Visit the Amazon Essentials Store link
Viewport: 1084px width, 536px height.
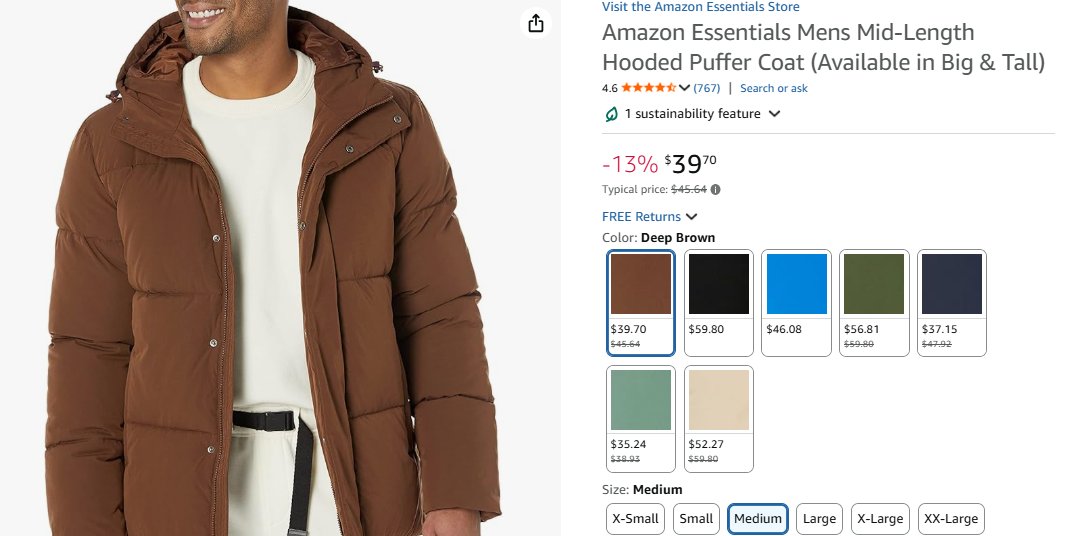(x=700, y=7)
